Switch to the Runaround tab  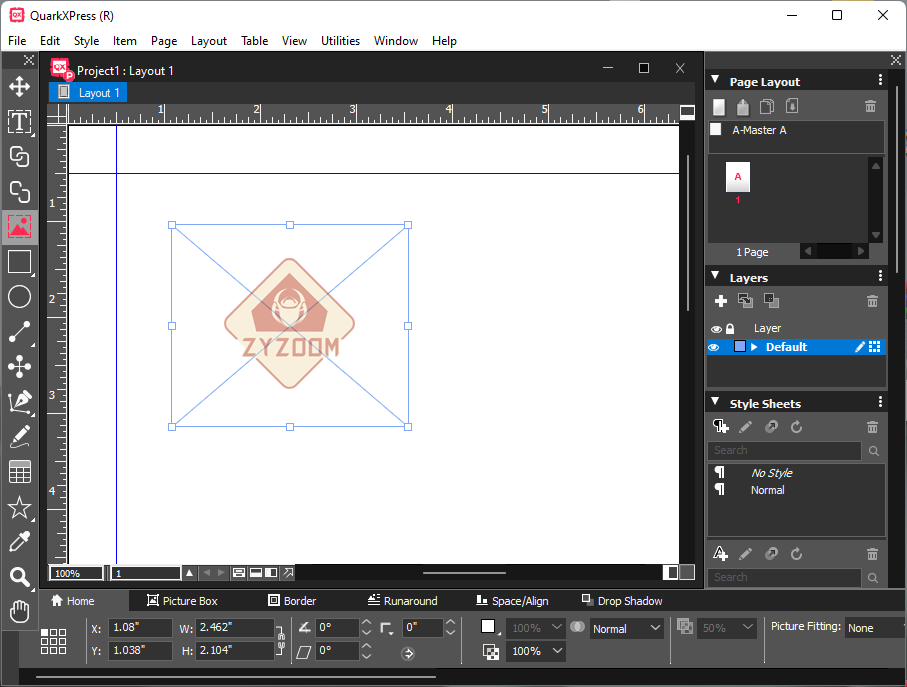(403, 601)
